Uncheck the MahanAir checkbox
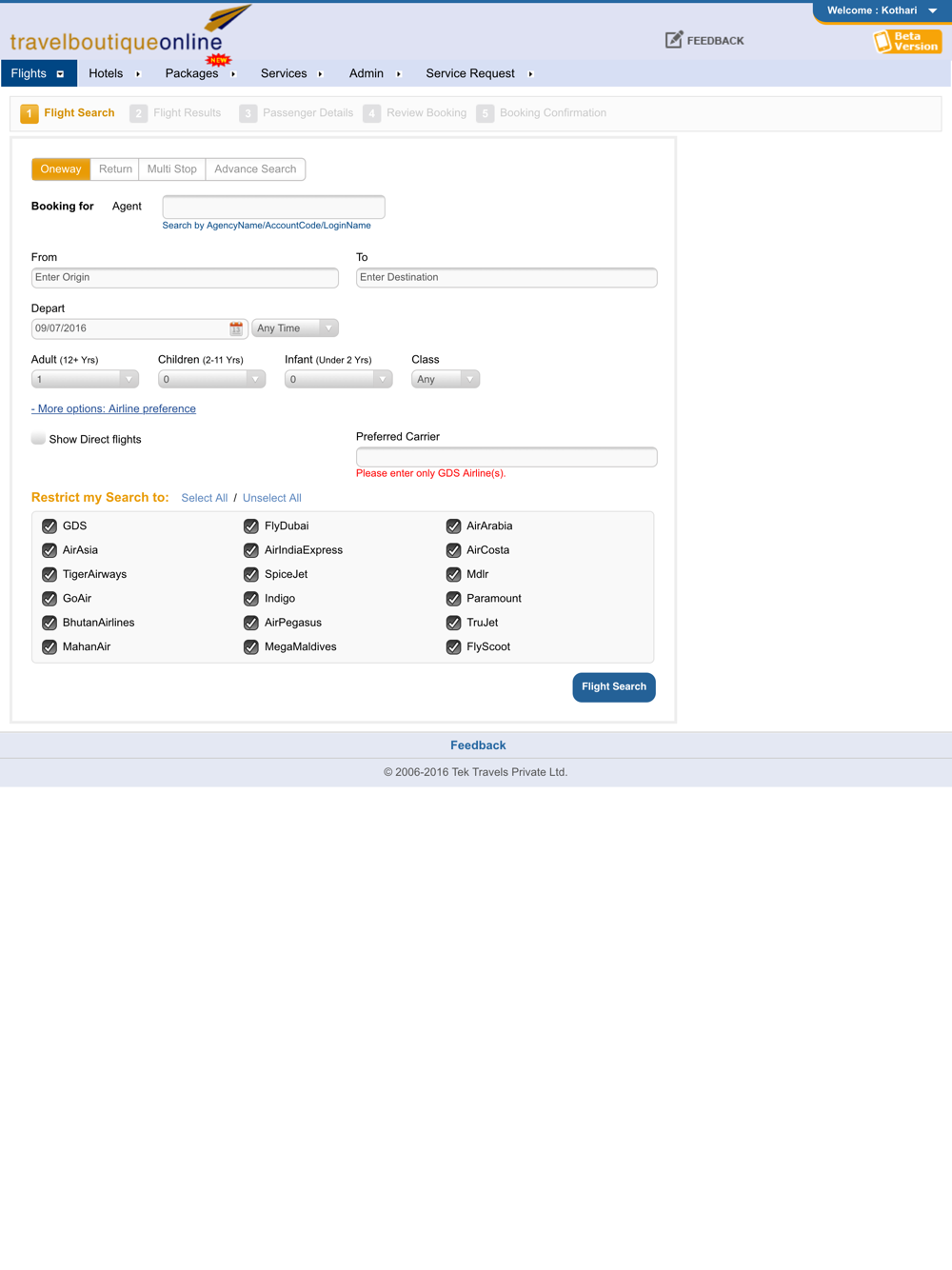The image size is (952, 1270). point(50,647)
